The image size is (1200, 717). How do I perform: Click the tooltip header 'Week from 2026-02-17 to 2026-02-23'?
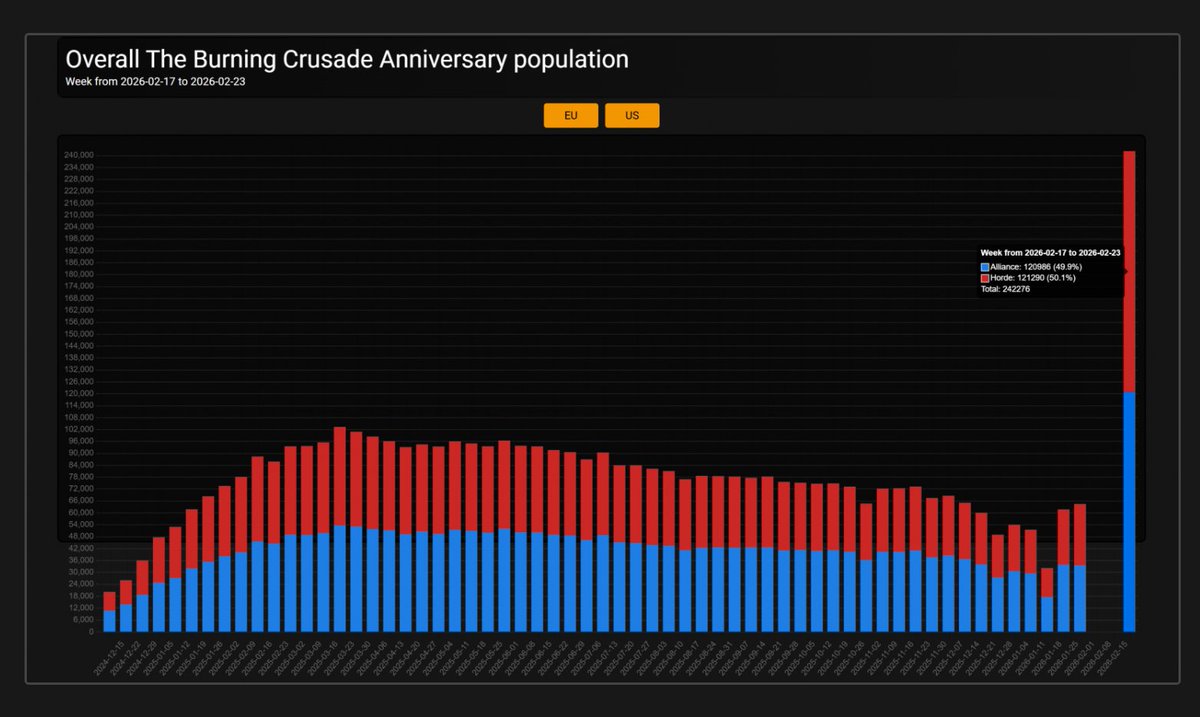[1050, 254]
